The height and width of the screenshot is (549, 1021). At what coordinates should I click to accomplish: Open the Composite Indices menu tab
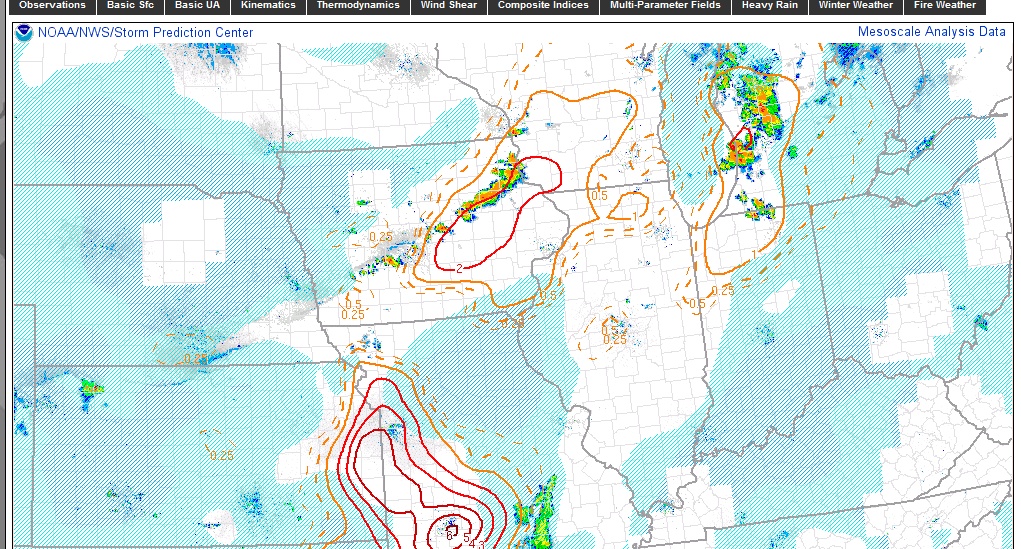tap(543, 6)
